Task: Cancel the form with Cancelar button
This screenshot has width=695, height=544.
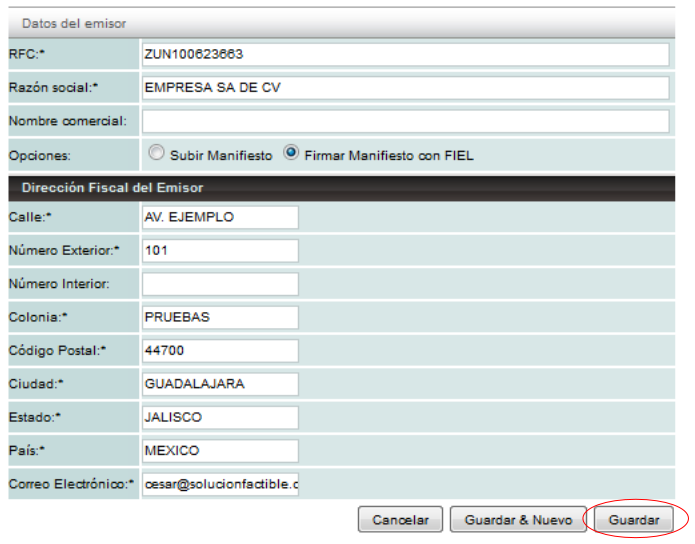Action: (x=400, y=520)
